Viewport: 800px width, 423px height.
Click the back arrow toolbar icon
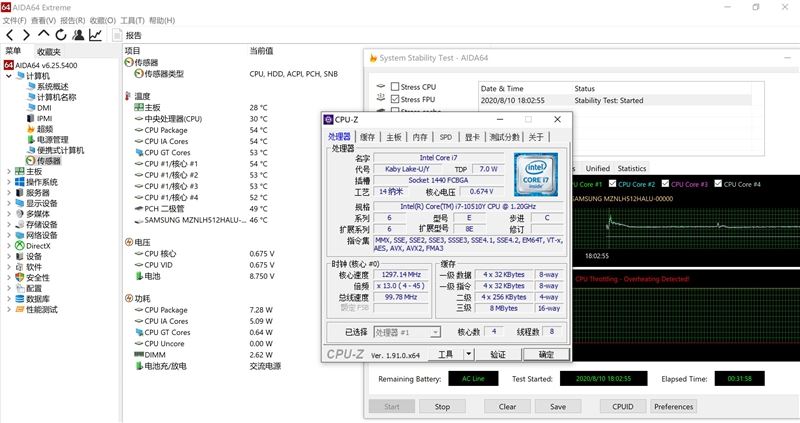[x=10, y=35]
